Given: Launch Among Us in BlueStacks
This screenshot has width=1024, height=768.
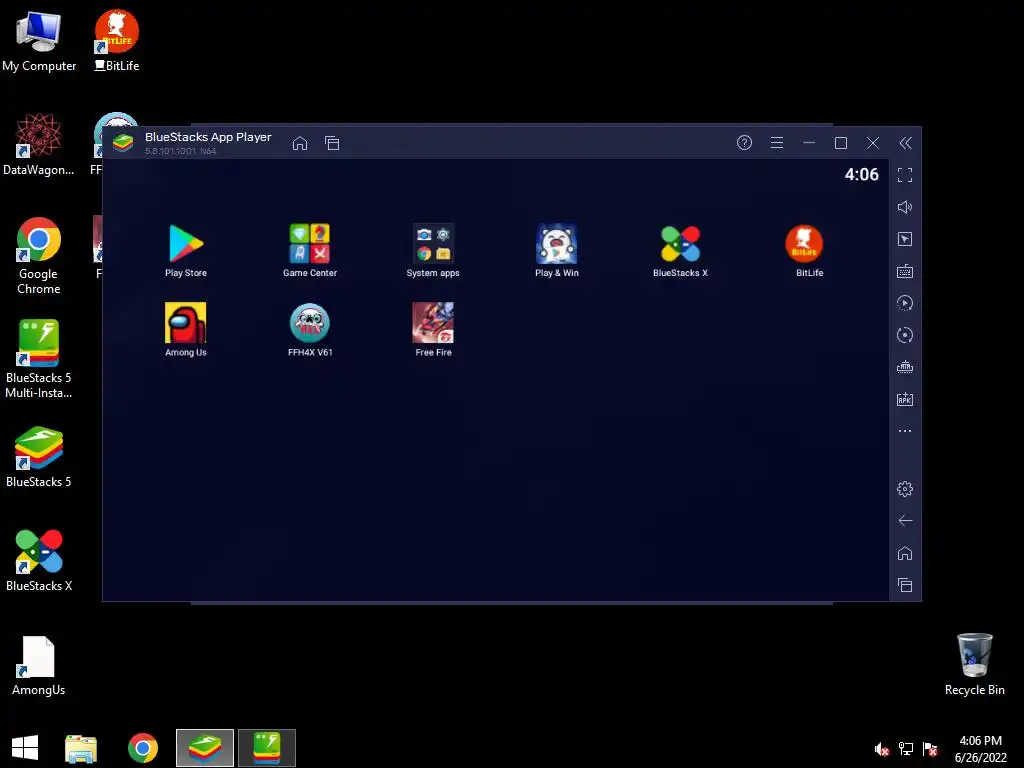Looking at the screenshot, I should point(186,329).
